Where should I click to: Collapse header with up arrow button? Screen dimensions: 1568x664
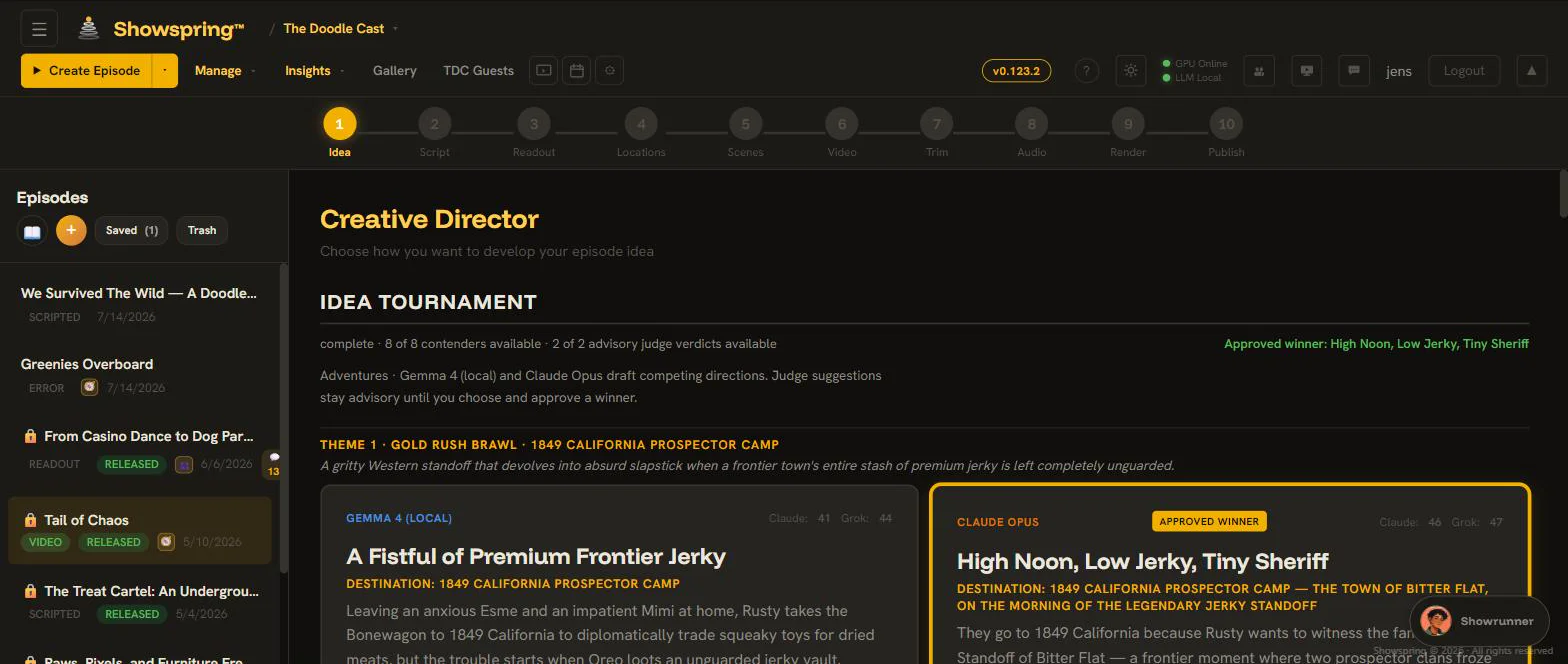point(1531,71)
